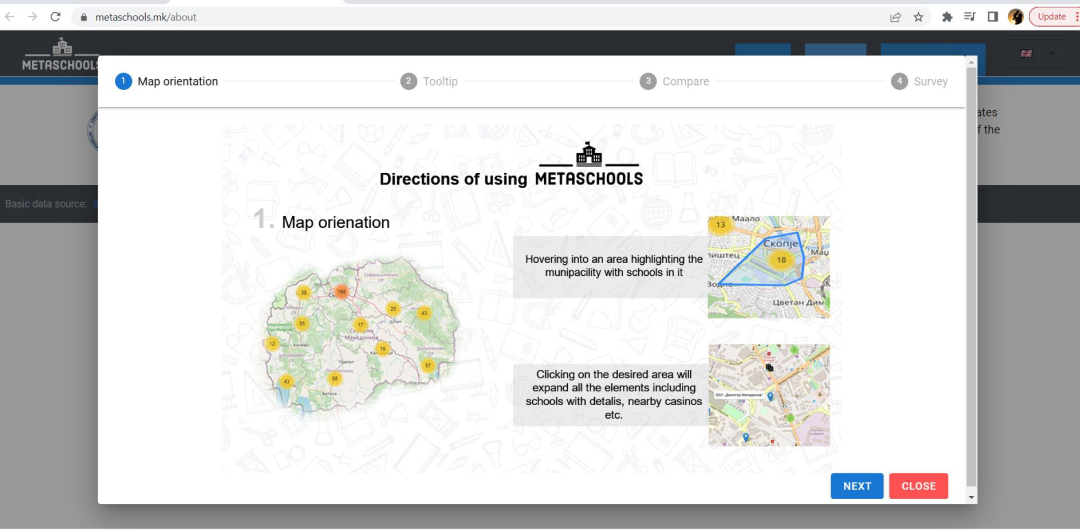Click the 'Map orienation' heading text
The width and height of the screenshot is (1080, 531).
335,222
